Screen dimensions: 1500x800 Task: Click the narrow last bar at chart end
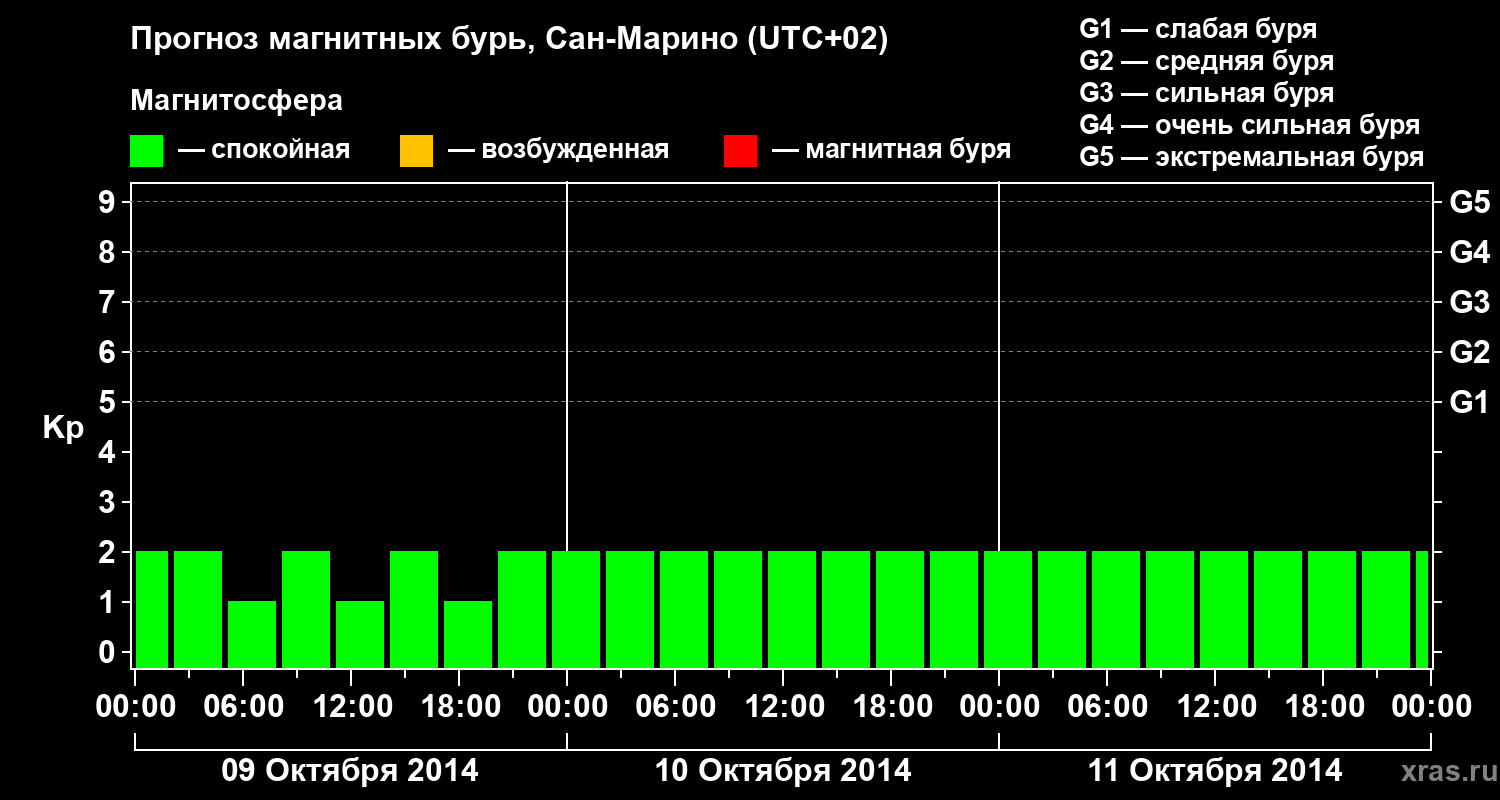pyautogui.click(x=1422, y=609)
